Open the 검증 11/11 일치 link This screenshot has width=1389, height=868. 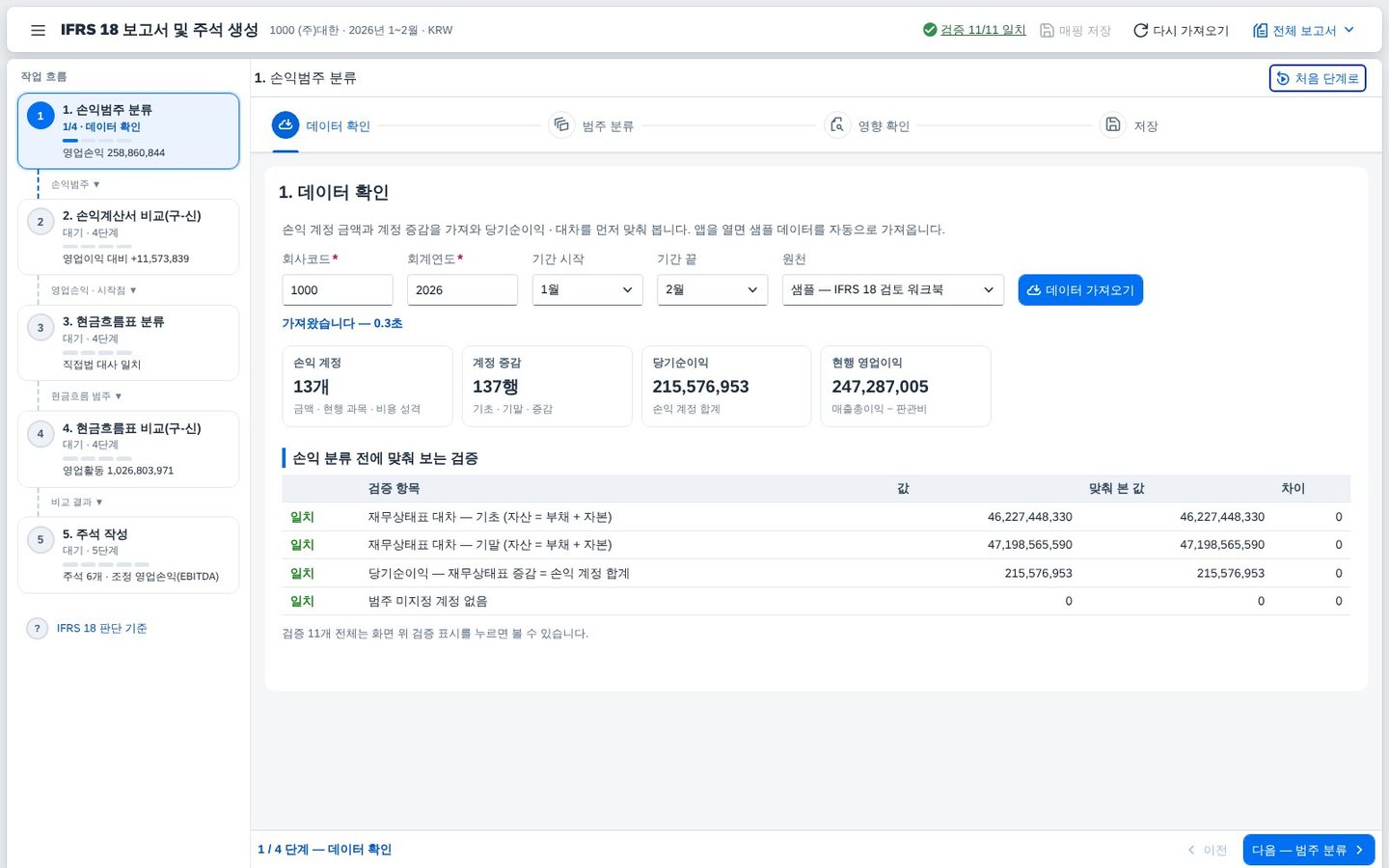[983, 30]
